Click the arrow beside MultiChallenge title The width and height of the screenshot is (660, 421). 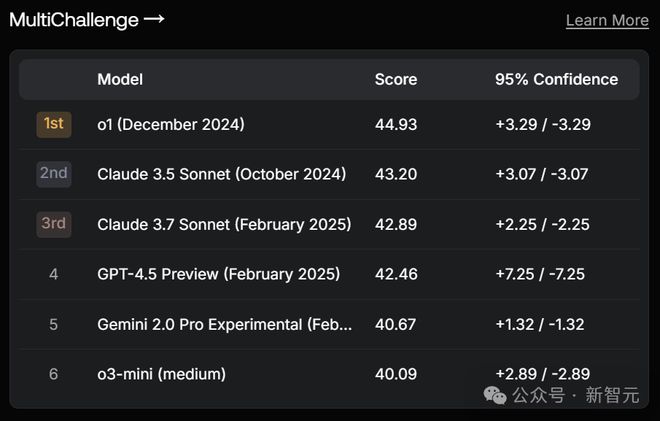point(153,20)
